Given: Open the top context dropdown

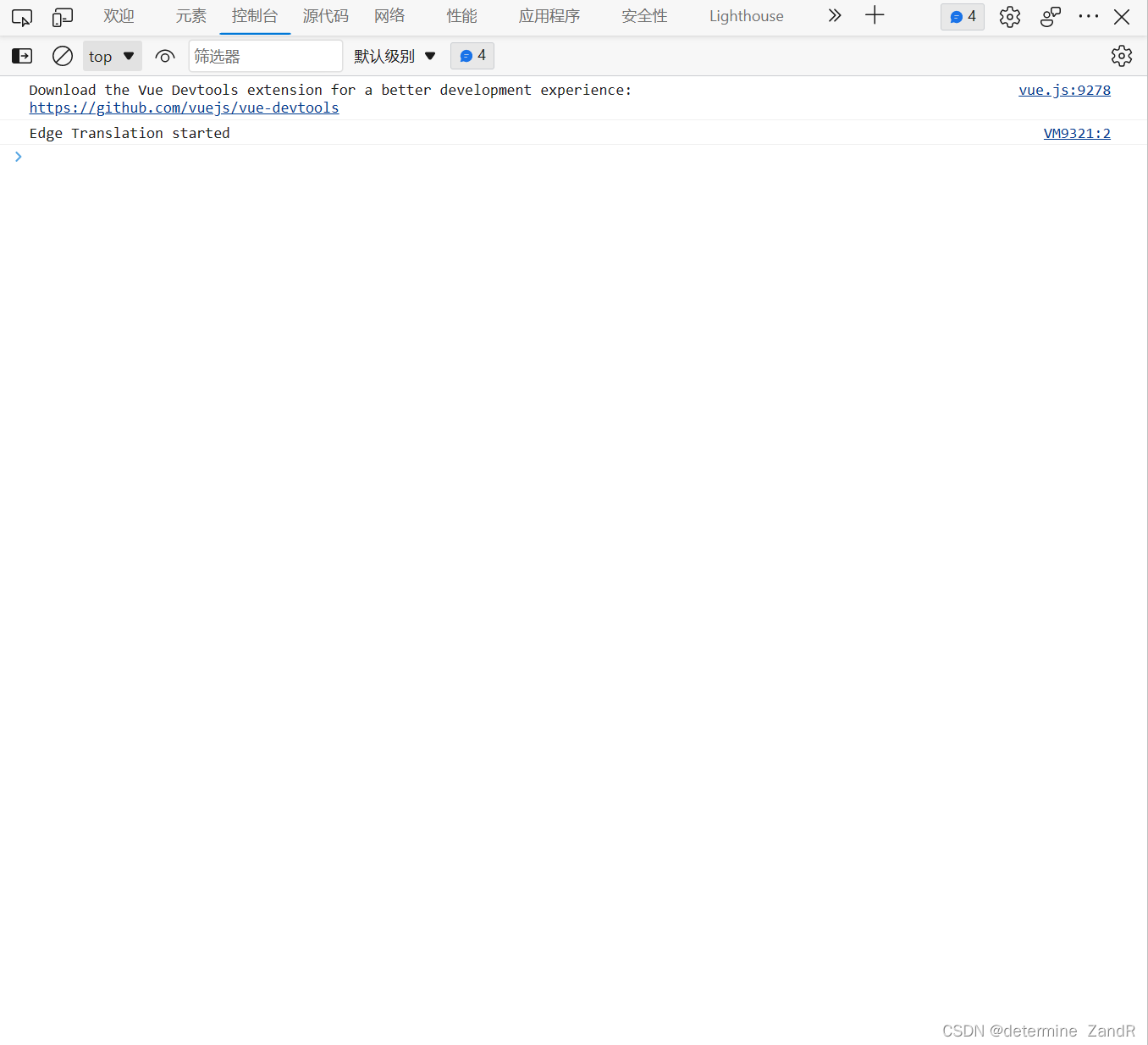Looking at the screenshot, I should [112, 57].
